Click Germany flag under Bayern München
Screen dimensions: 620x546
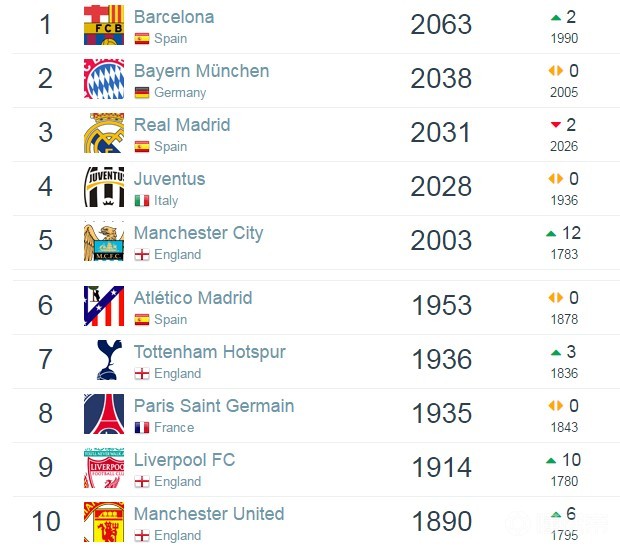[142, 93]
